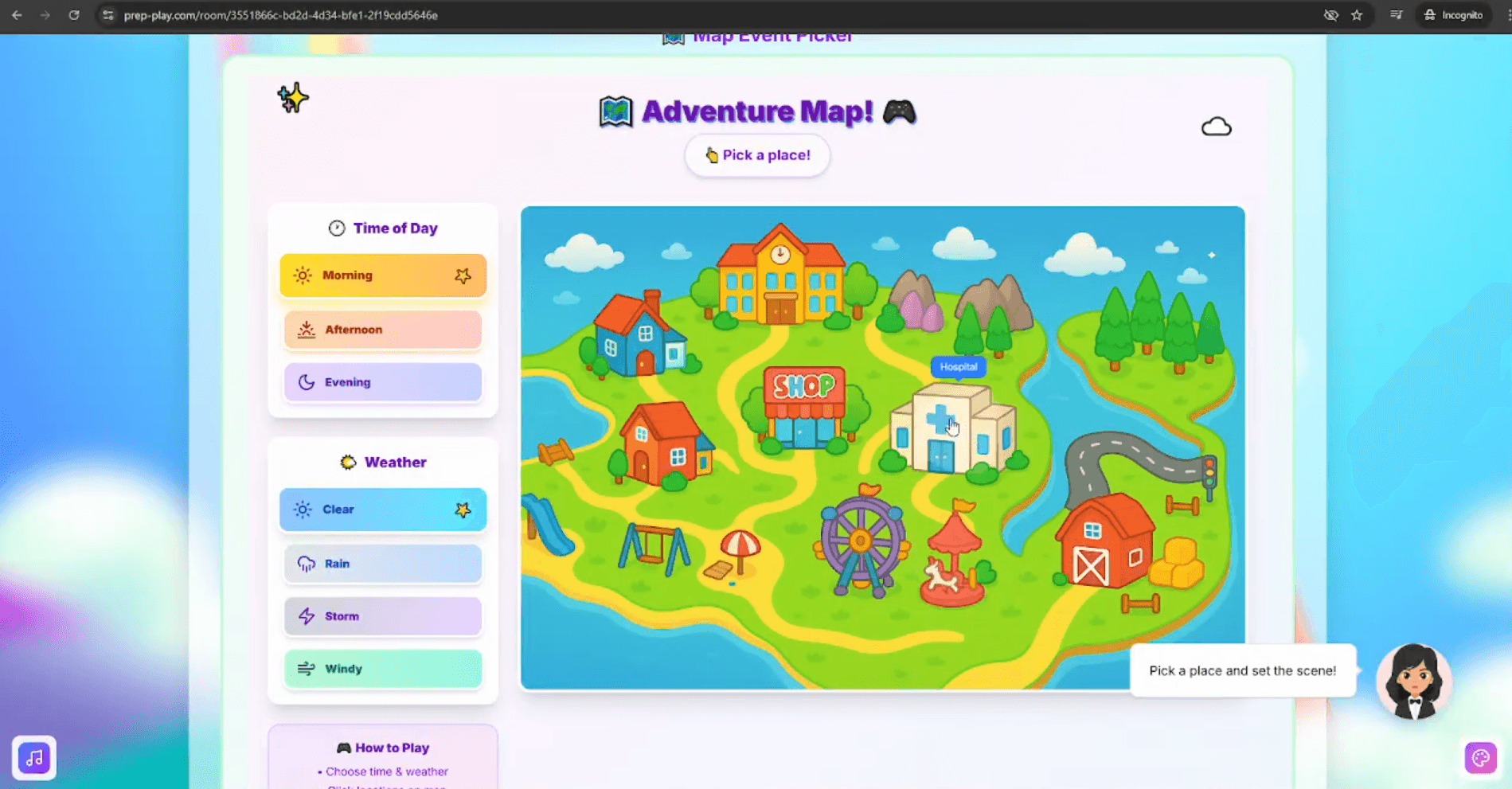Image resolution: width=1512 pixels, height=789 pixels.
Task: Bookmark this page with the star icon
Action: [x=1357, y=15]
